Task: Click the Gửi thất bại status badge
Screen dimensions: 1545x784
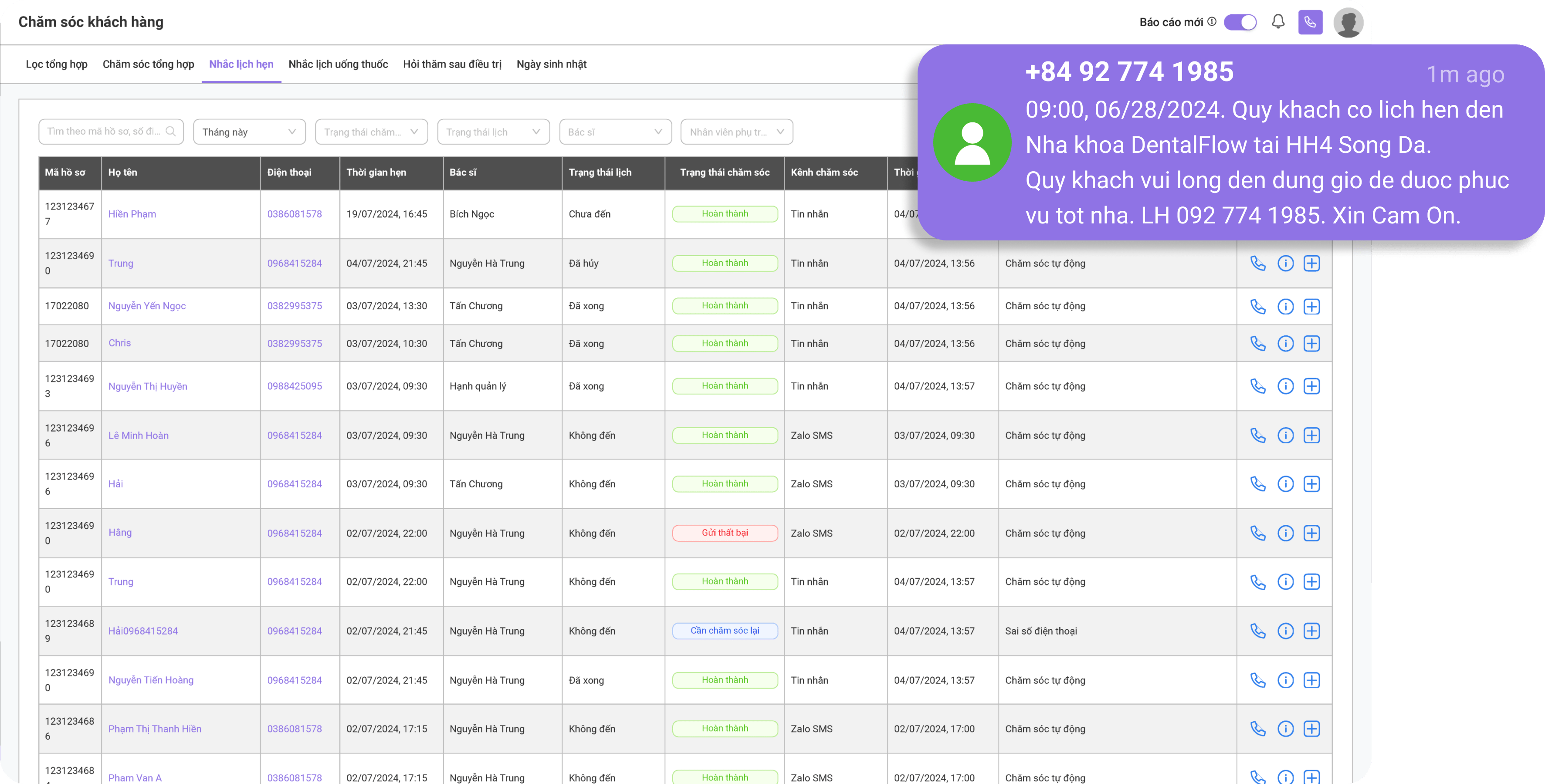Action: click(x=725, y=533)
